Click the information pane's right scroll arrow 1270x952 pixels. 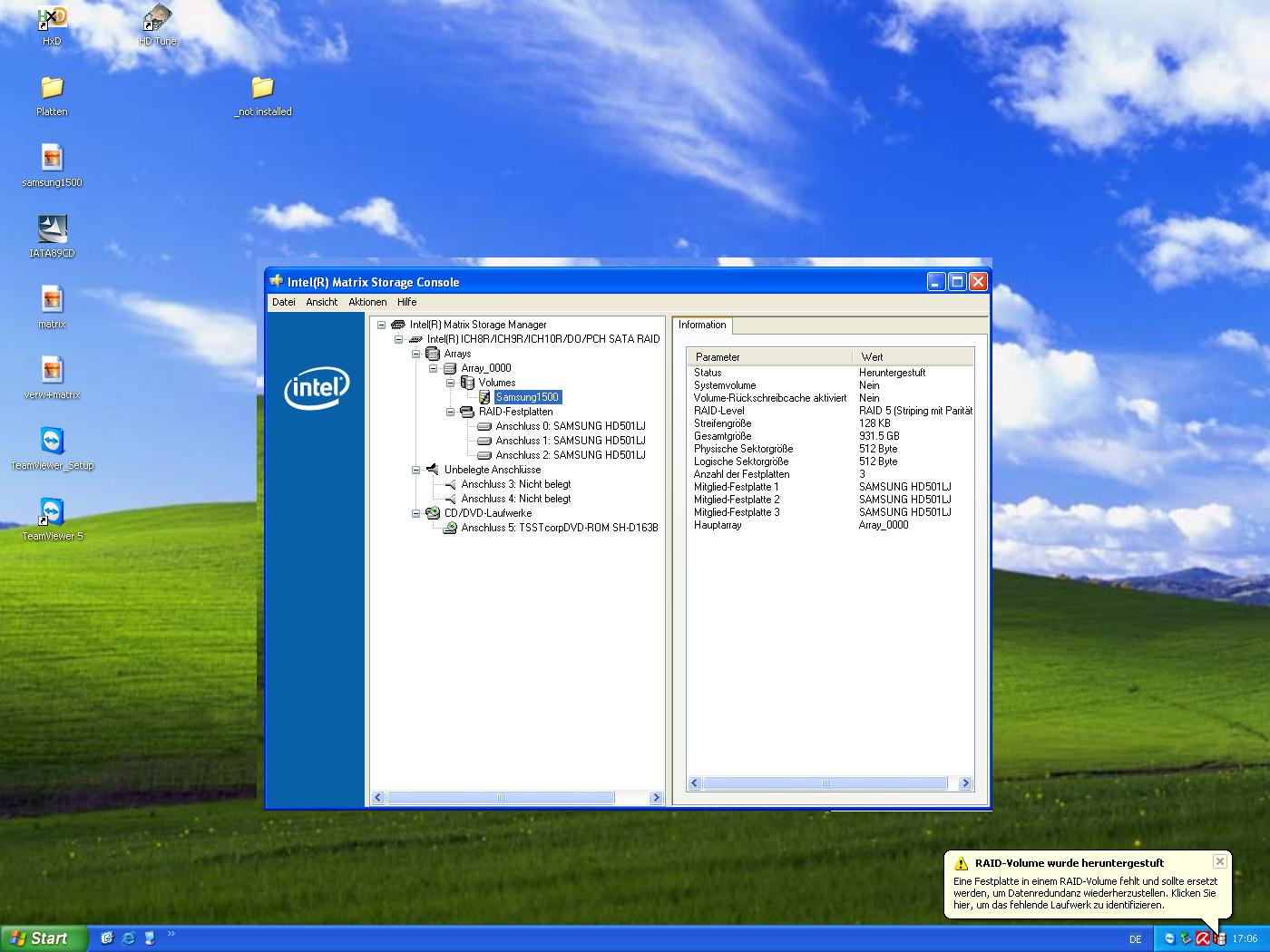coord(965,783)
